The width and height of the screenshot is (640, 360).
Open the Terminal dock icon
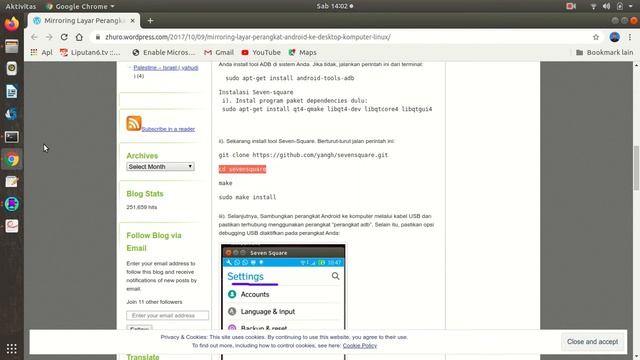click(11, 137)
